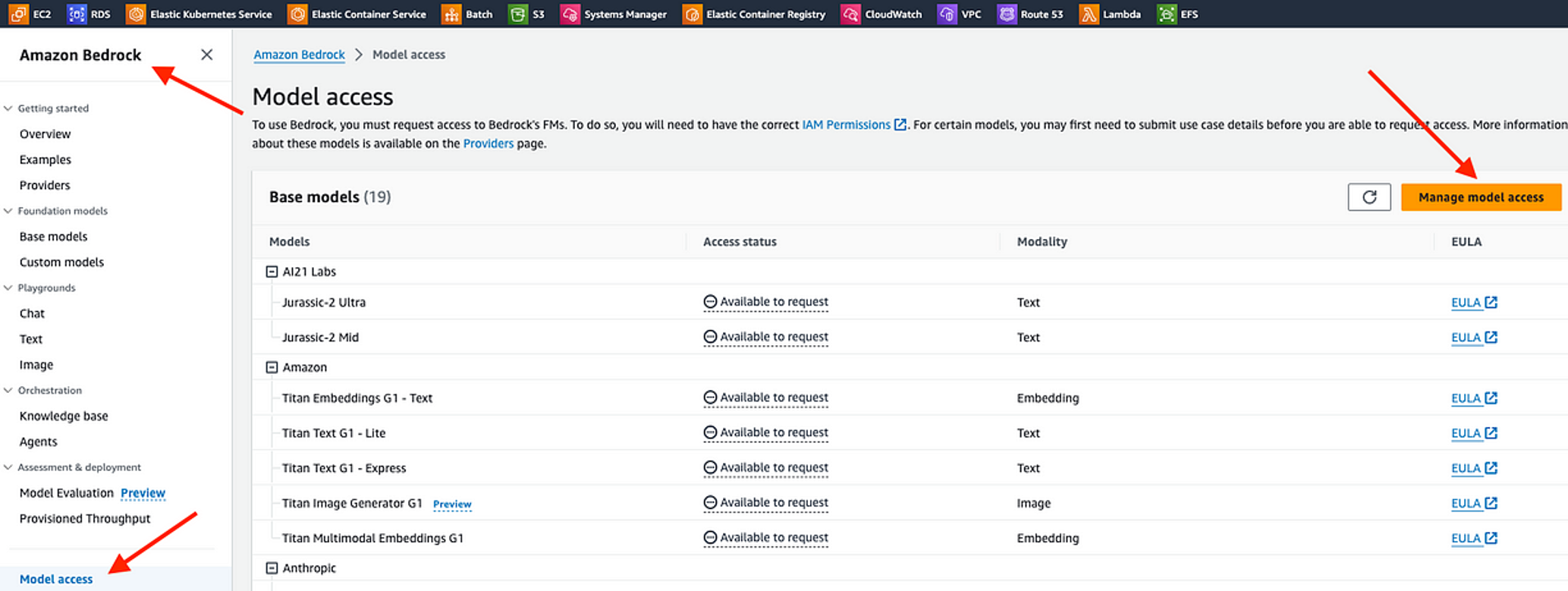Open the Lambda service icon

click(1089, 14)
